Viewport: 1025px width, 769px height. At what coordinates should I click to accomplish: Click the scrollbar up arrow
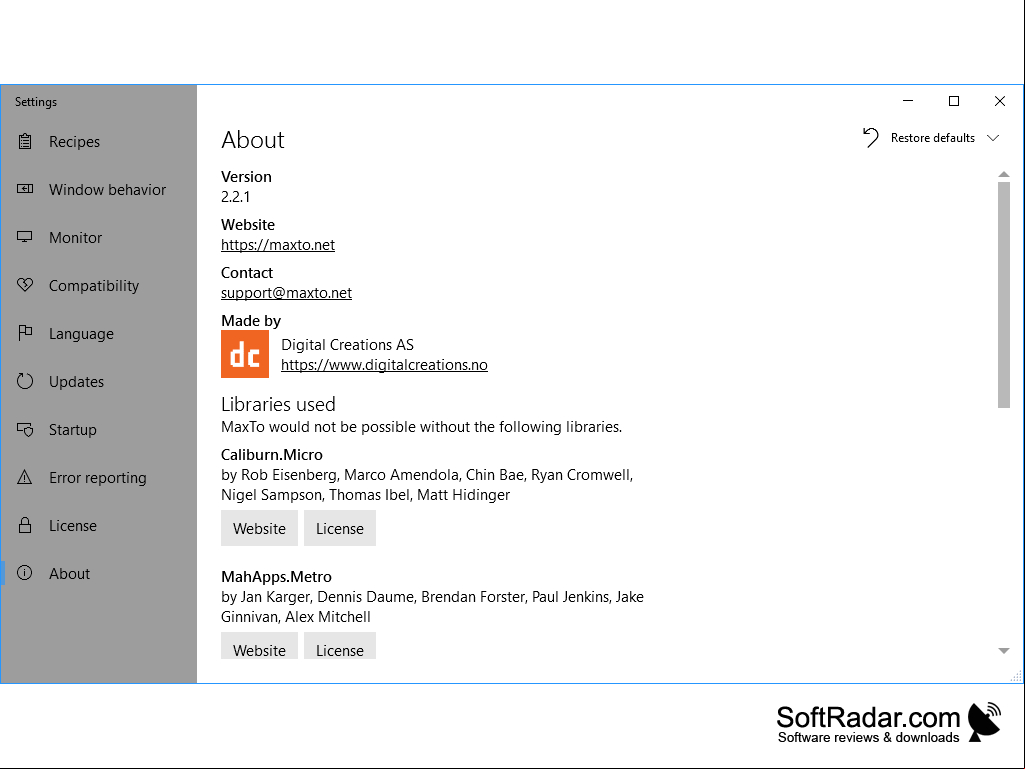1004,174
